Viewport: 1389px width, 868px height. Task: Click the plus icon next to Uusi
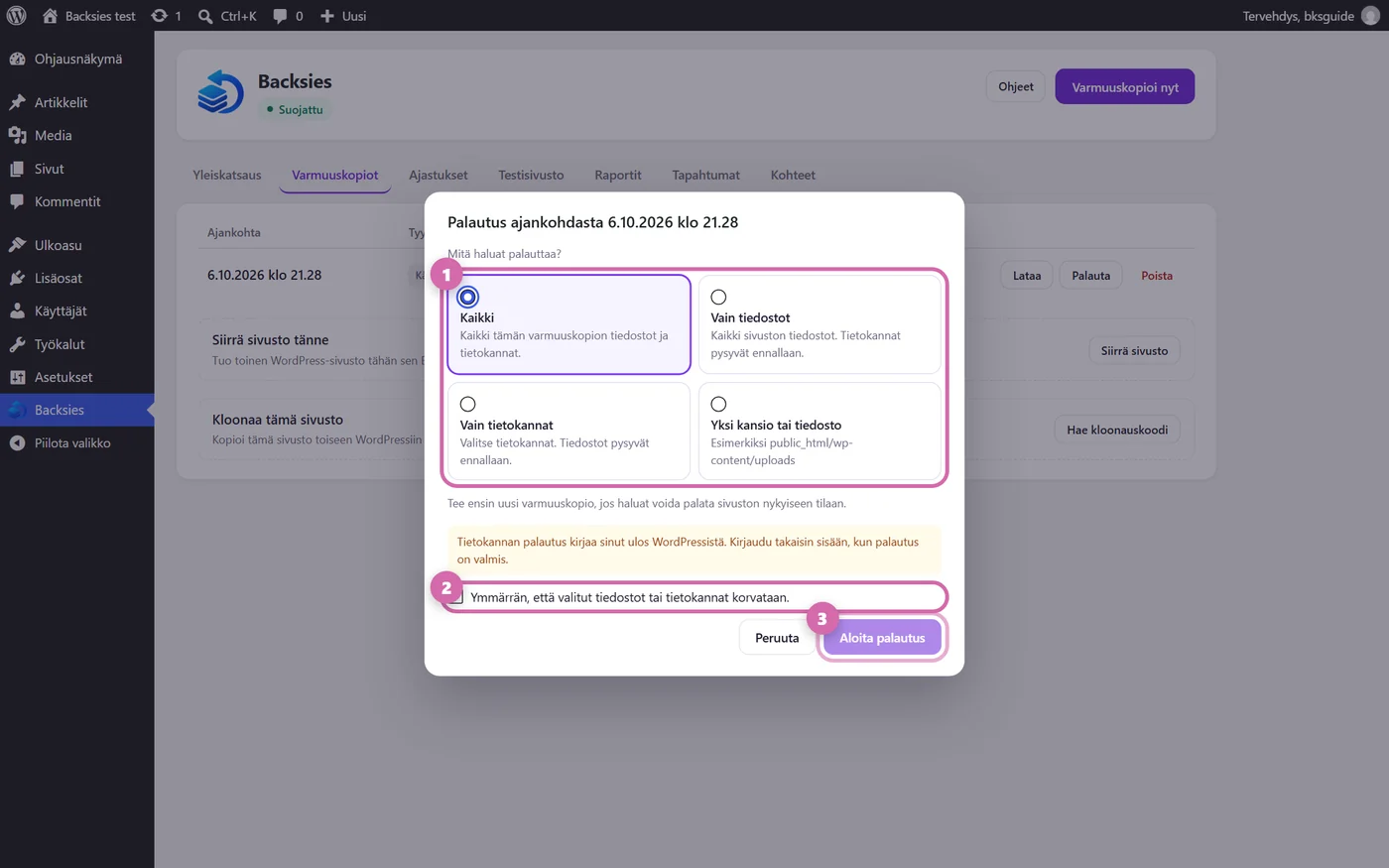tap(327, 16)
